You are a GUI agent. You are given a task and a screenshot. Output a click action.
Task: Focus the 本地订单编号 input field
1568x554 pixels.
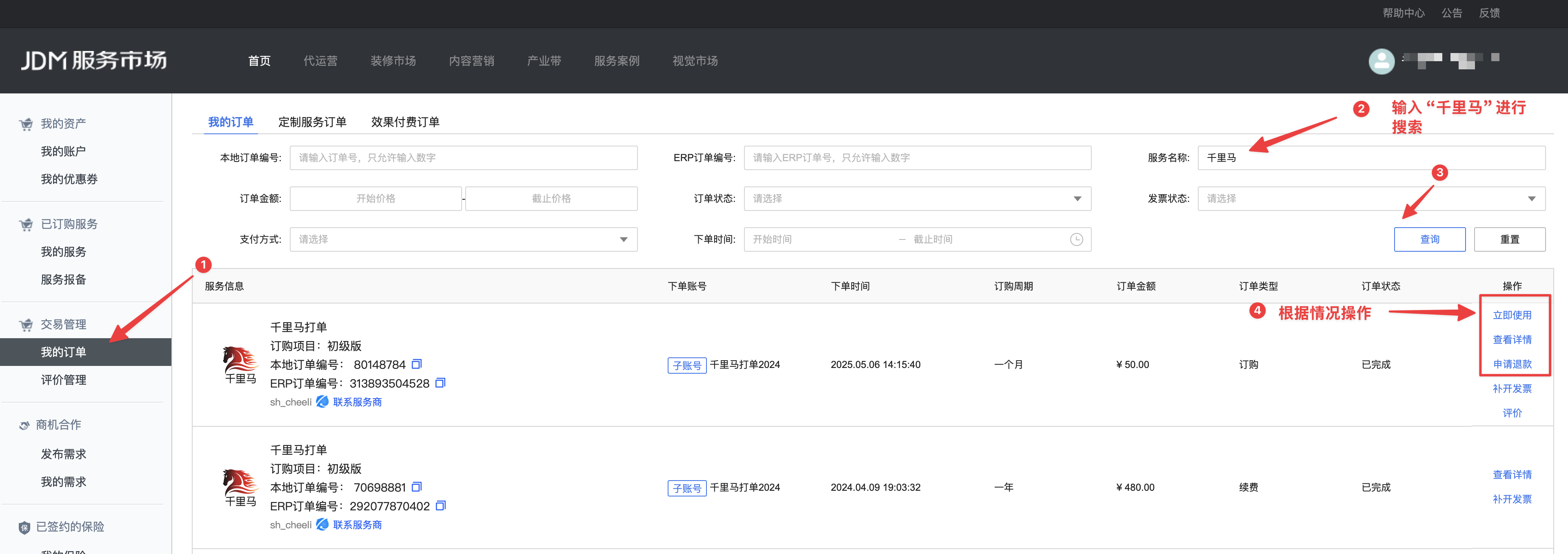click(x=463, y=158)
